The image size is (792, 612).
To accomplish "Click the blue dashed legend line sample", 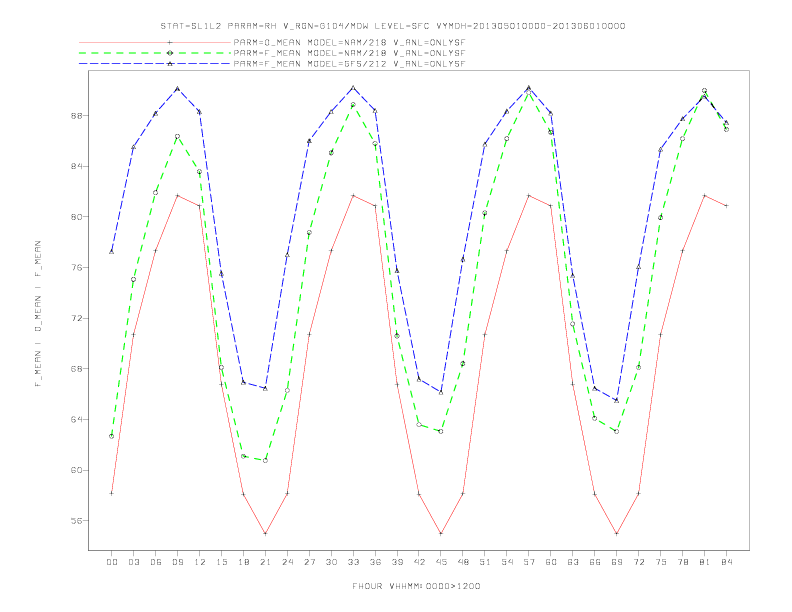I will pos(155,64).
